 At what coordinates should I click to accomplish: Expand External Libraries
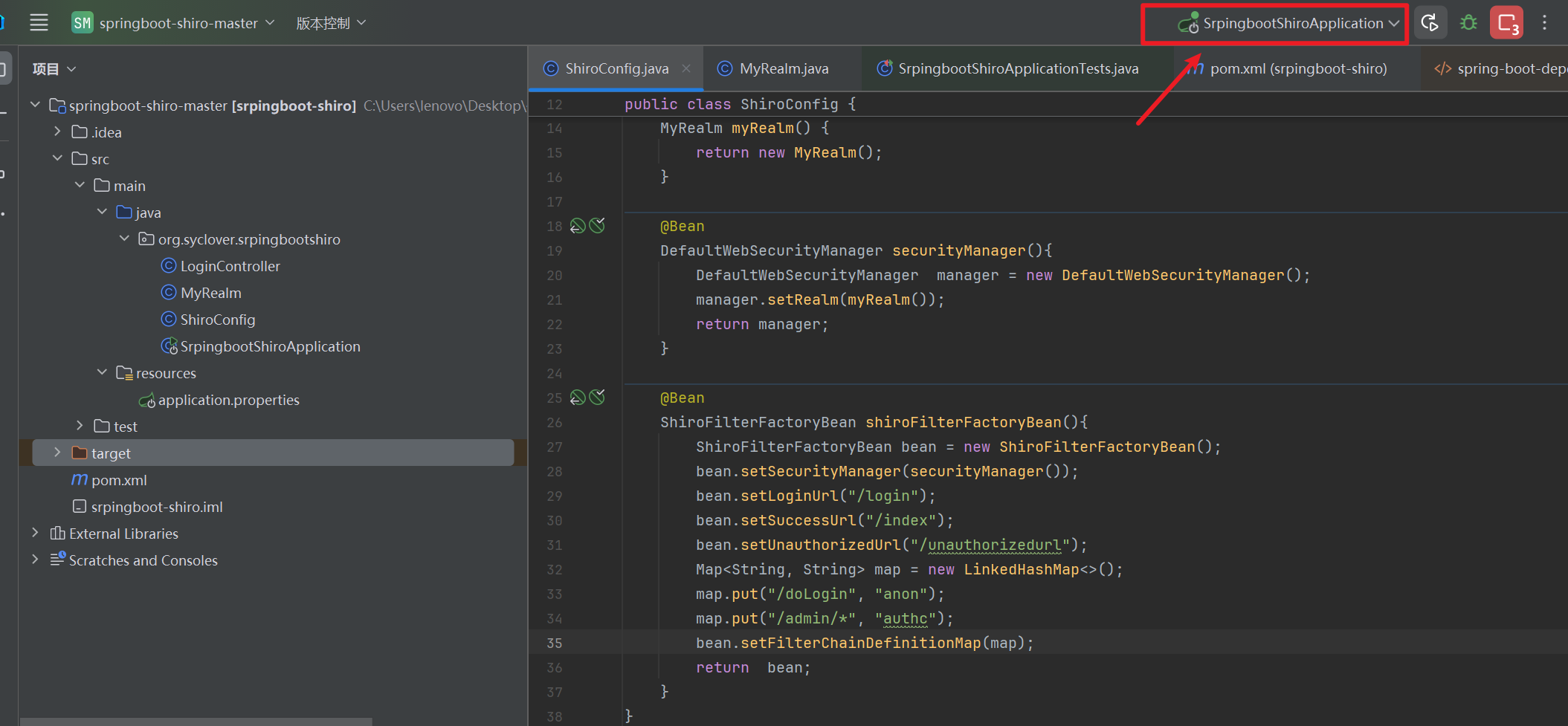[x=35, y=533]
